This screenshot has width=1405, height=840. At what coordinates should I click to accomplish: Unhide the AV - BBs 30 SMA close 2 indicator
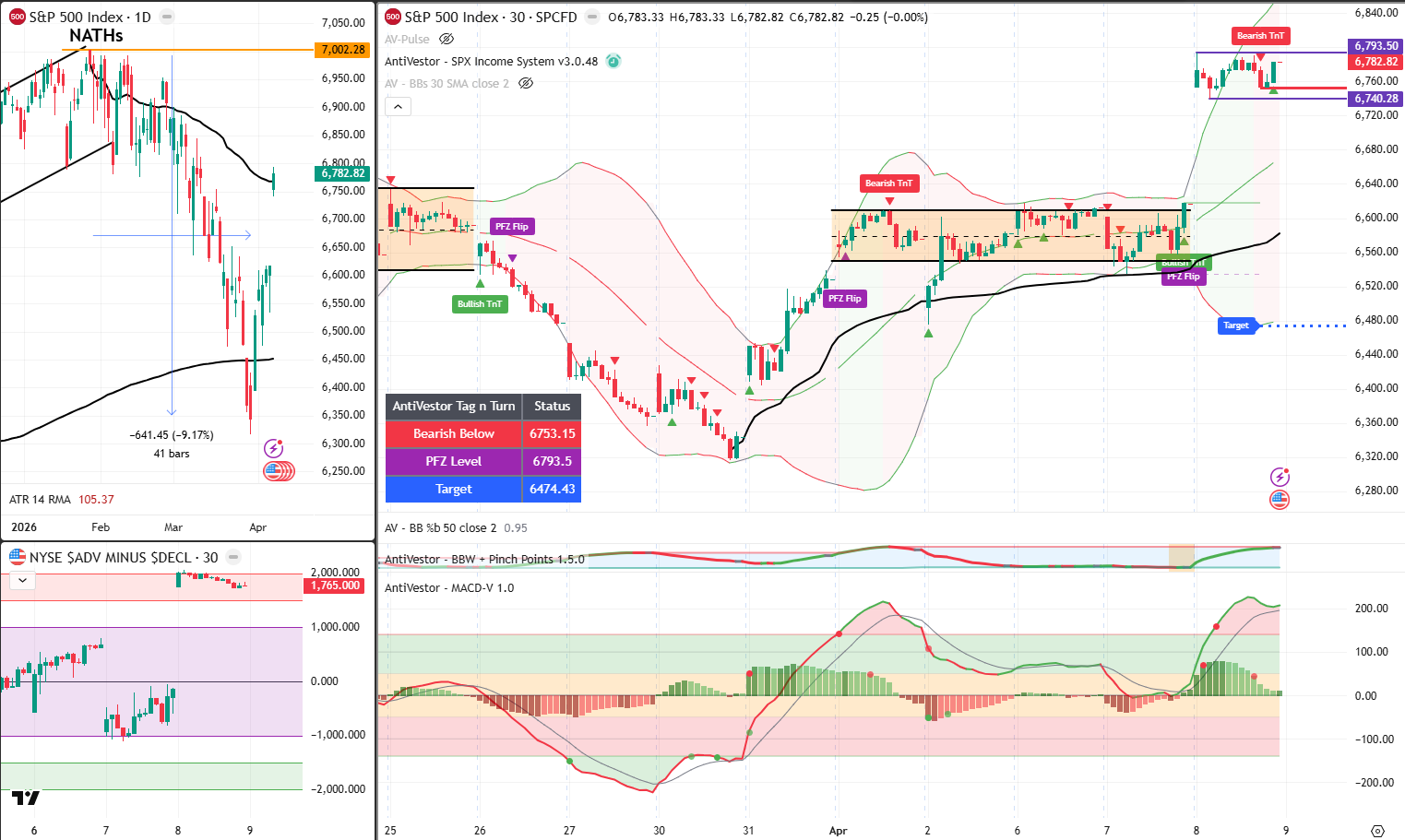(x=525, y=82)
